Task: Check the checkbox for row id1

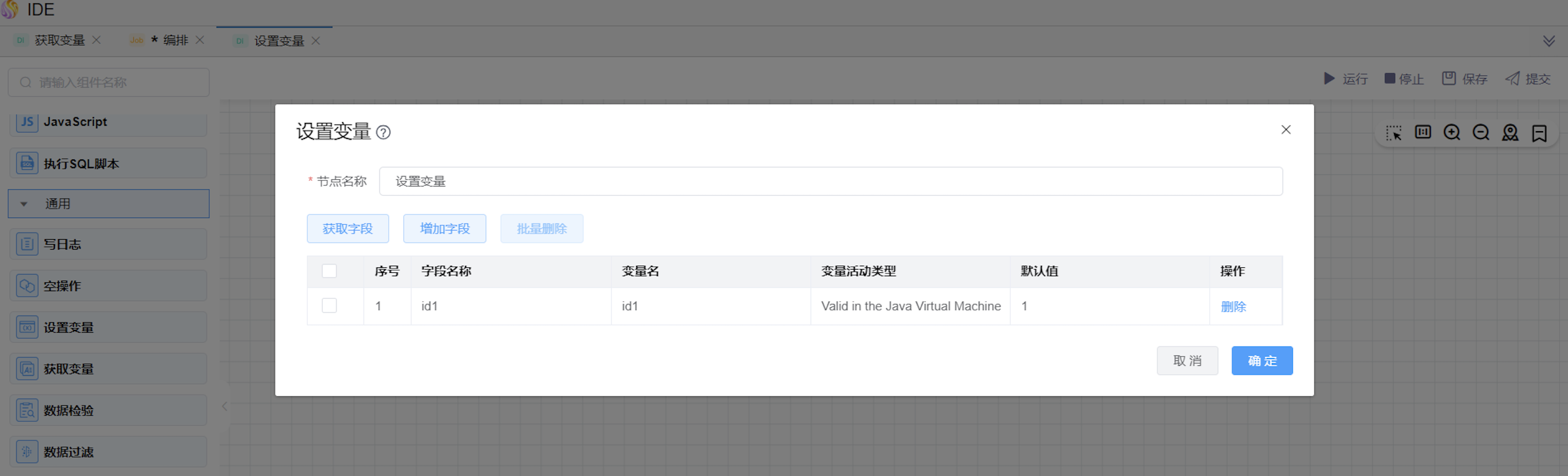Action: [x=329, y=306]
